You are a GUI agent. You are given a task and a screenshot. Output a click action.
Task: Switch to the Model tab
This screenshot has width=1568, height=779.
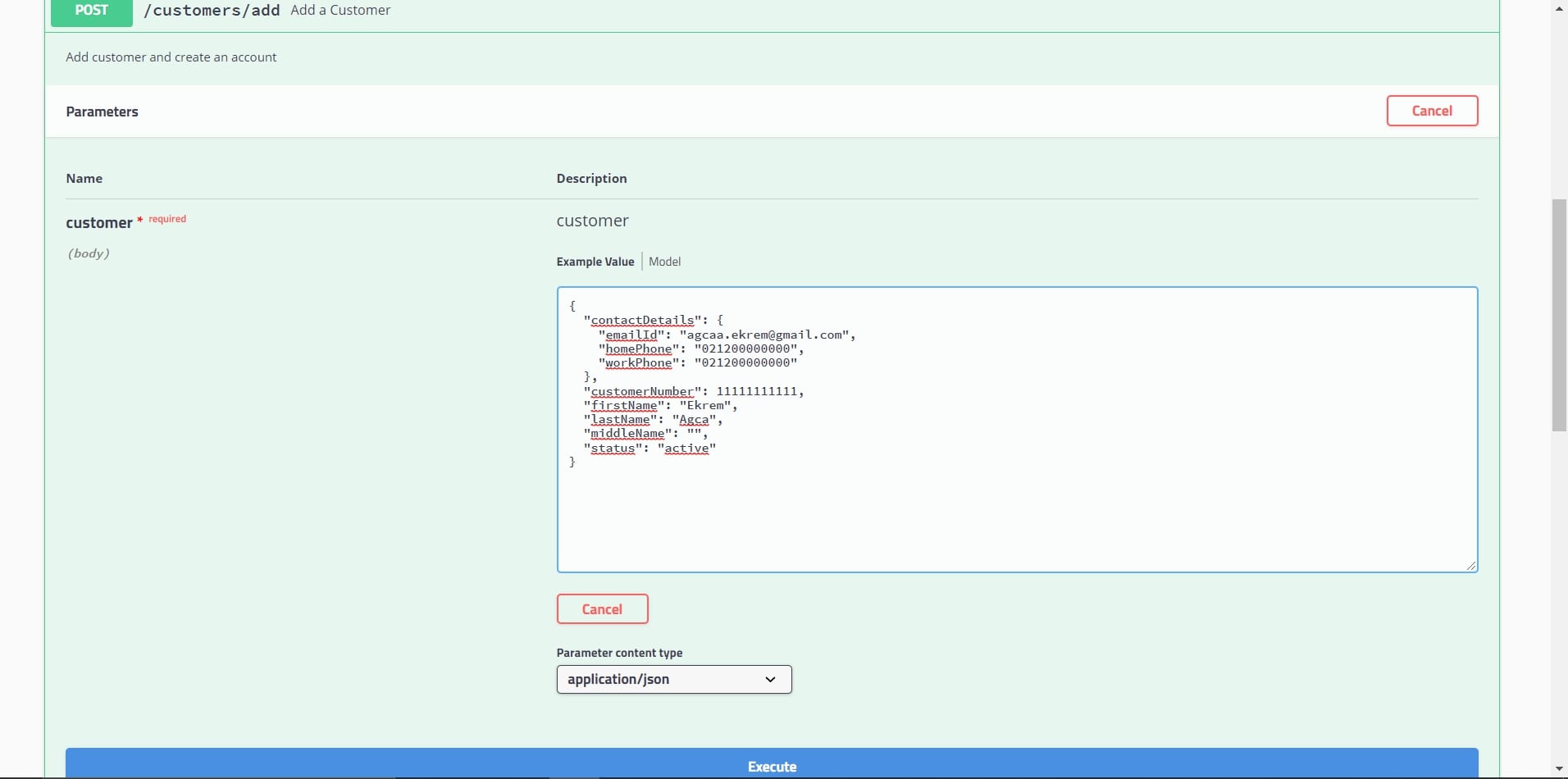tap(664, 262)
